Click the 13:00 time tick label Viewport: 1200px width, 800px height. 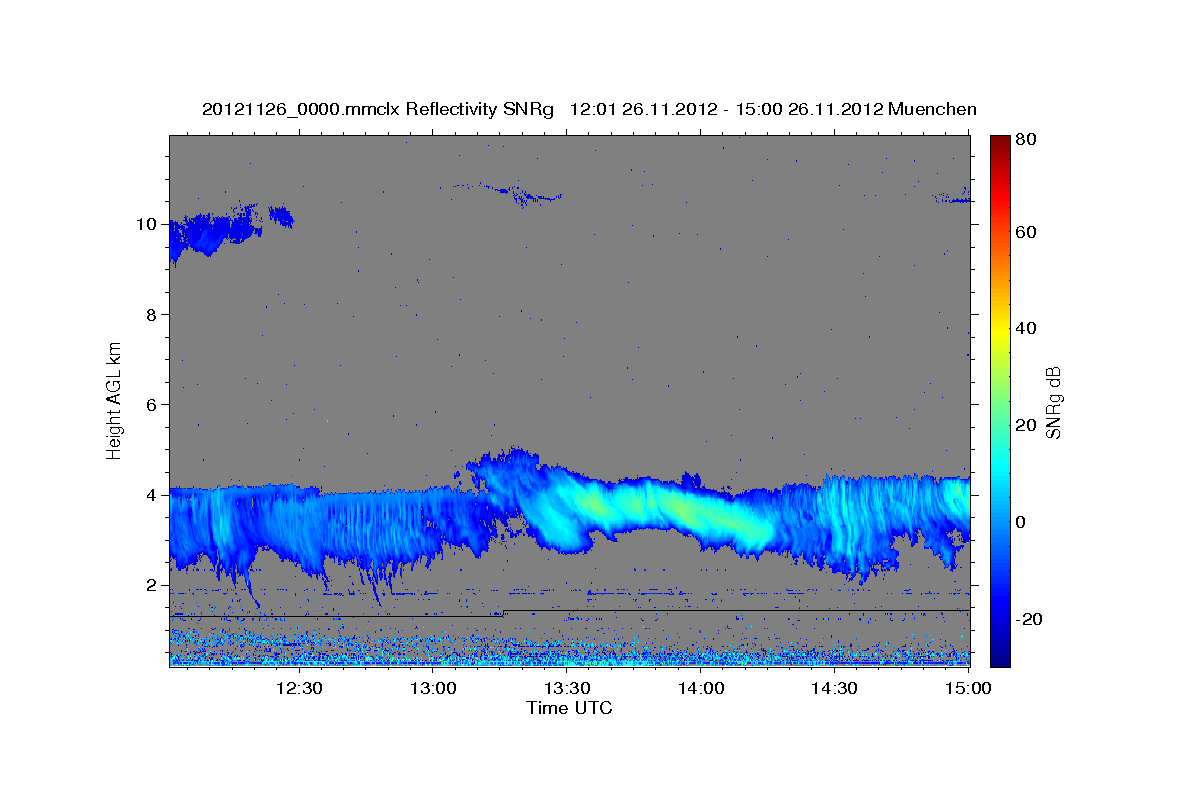pyautogui.click(x=433, y=689)
